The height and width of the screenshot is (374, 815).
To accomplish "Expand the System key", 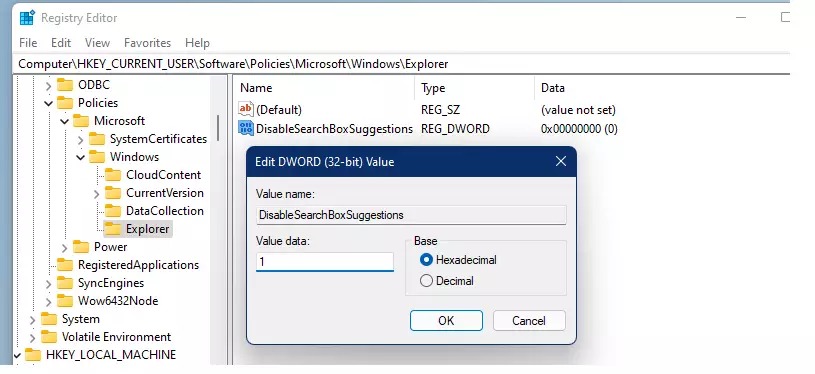I will [x=32, y=319].
